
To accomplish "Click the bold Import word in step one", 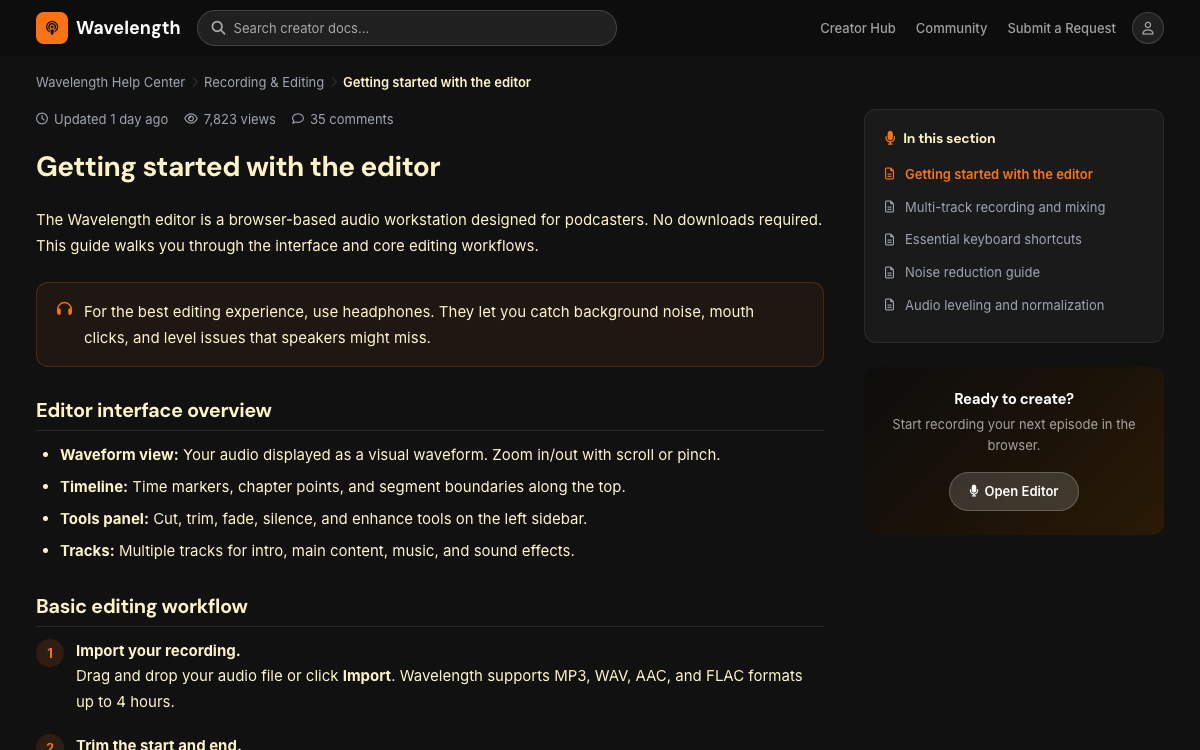I will (367, 675).
